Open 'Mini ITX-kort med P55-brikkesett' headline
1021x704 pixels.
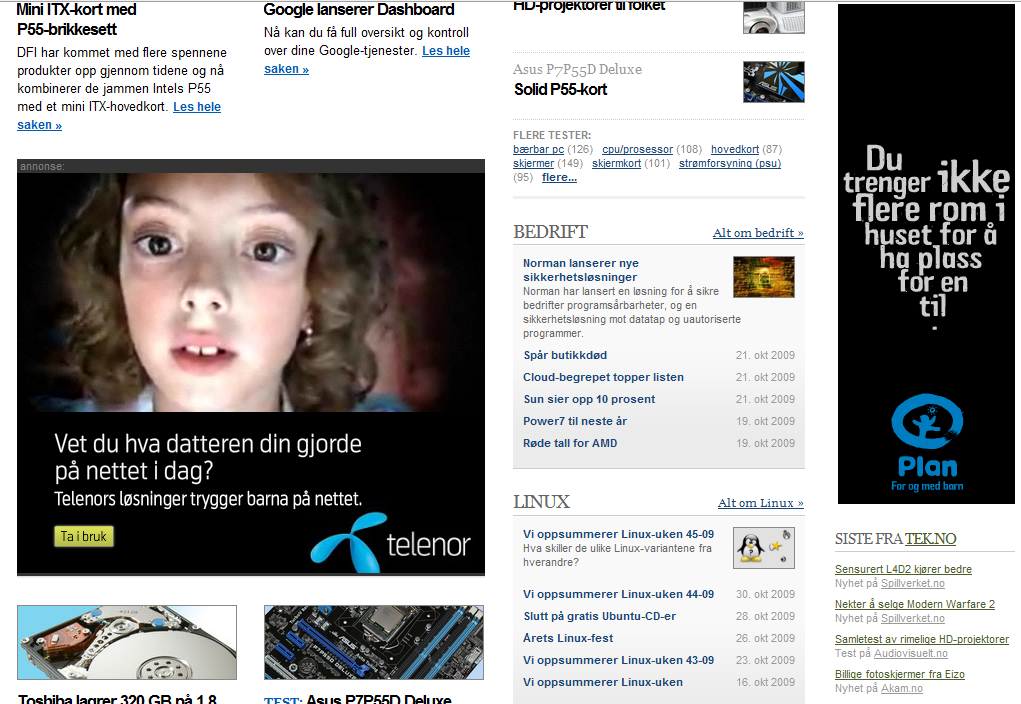pyautogui.click(x=77, y=20)
